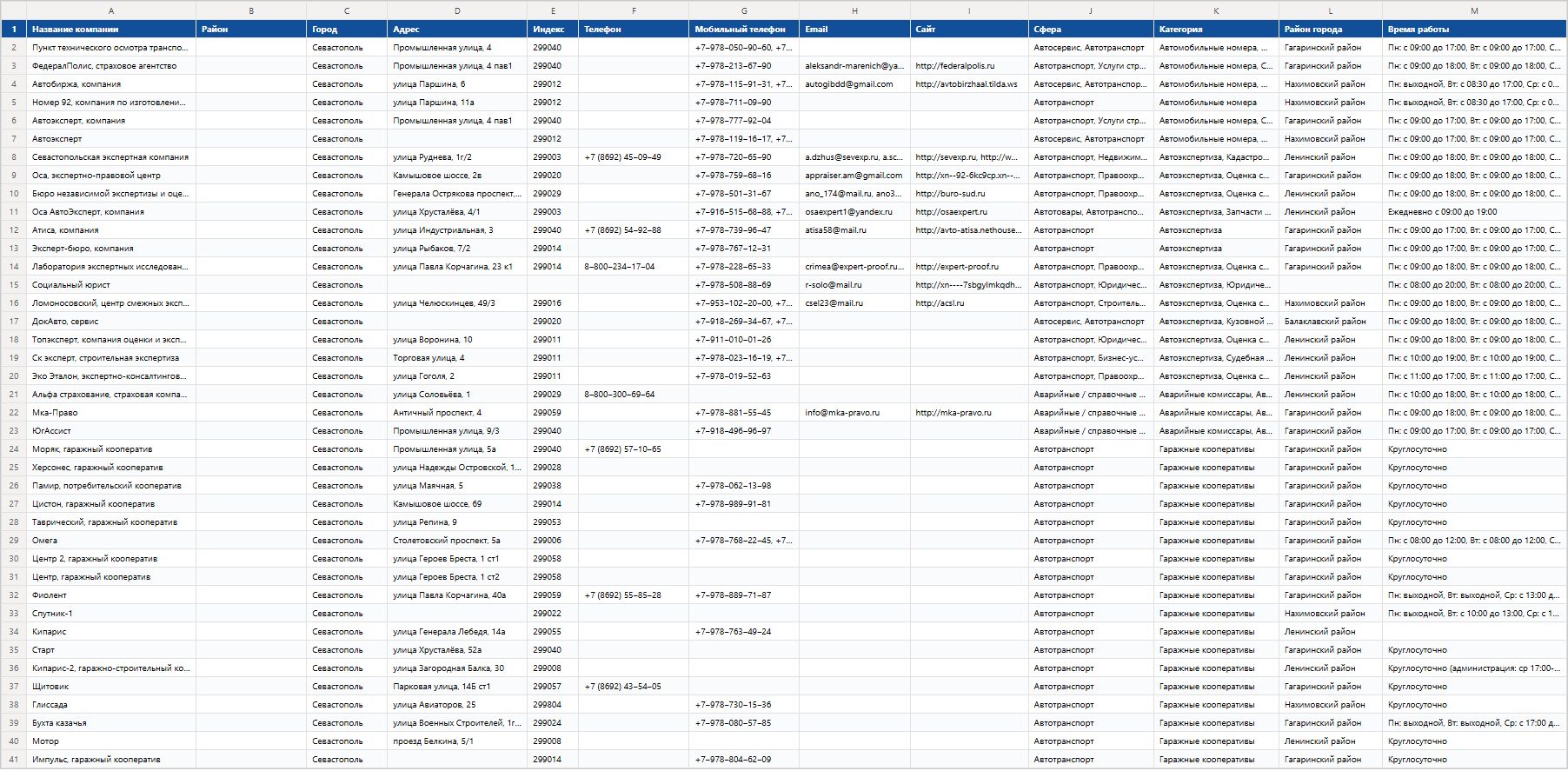The width and height of the screenshot is (1568, 784).
Task: Click the mobile number '+7–918–496–96–97'
Action: pos(744,431)
